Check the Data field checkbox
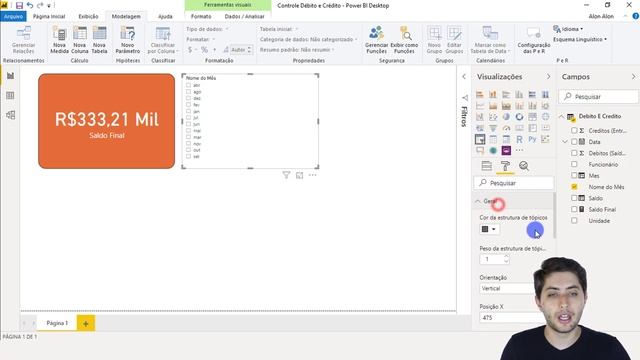640x360 pixels. 574,142
